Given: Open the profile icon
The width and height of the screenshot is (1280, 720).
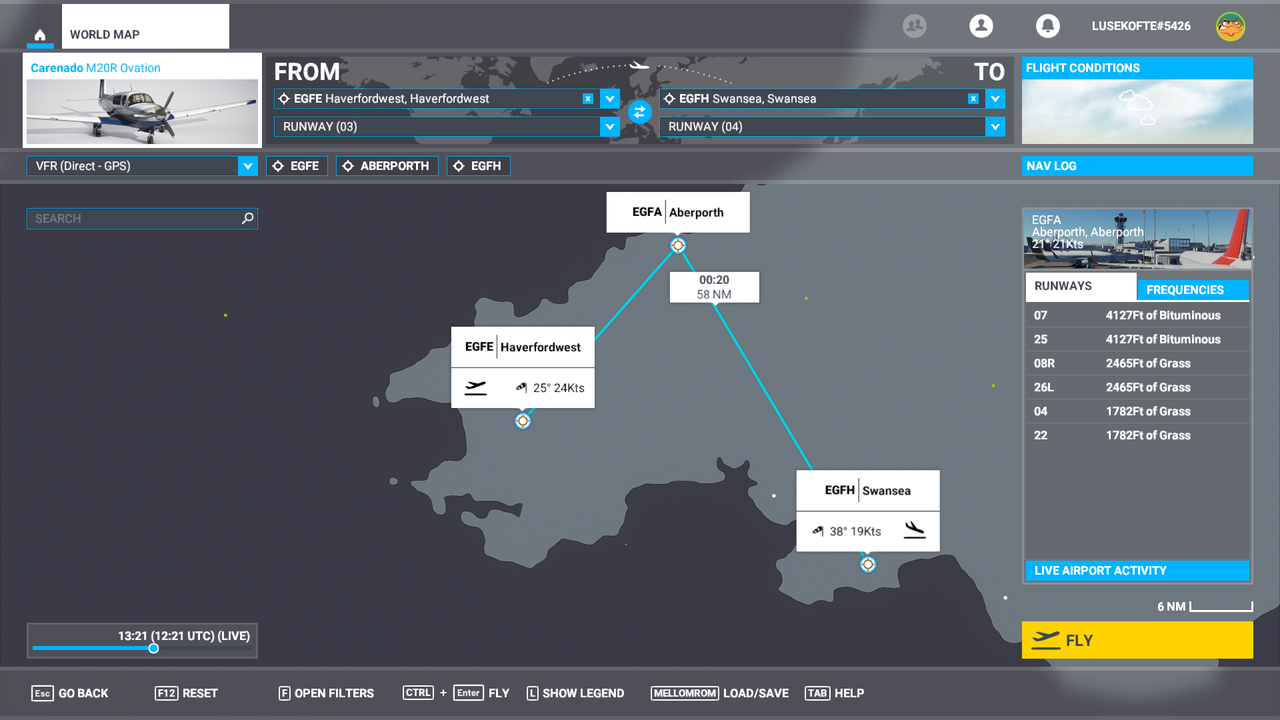Looking at the screenshot, I should coord(981,26).
